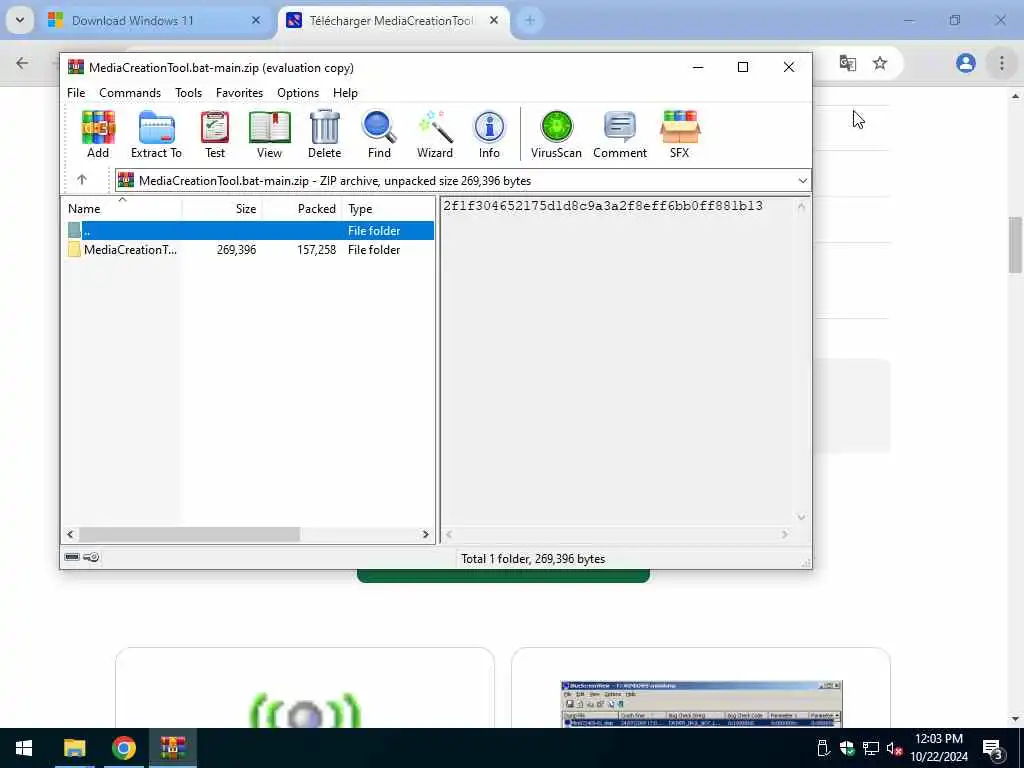
Task: Select the parent '..' folder row
Action: 250,231
